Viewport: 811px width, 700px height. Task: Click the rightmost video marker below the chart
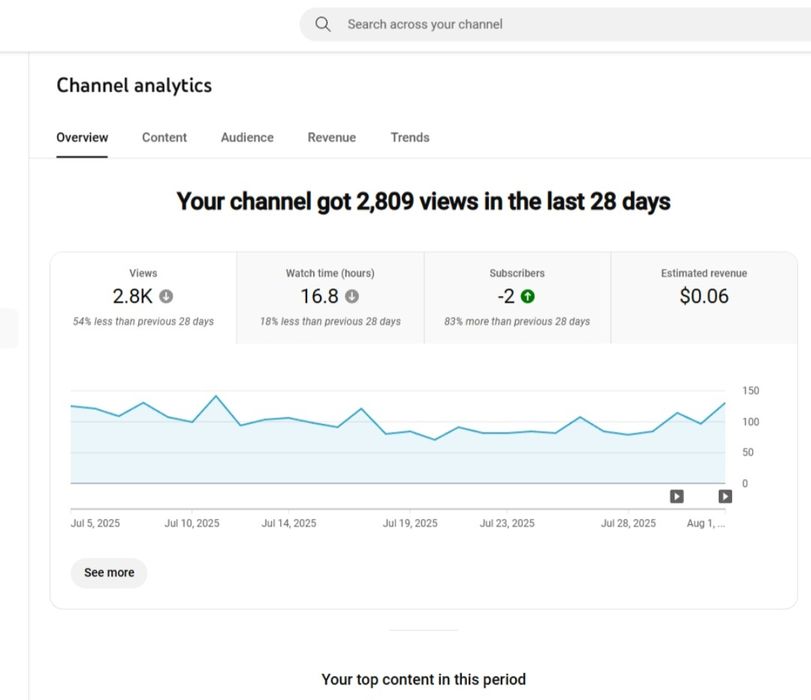725,496
